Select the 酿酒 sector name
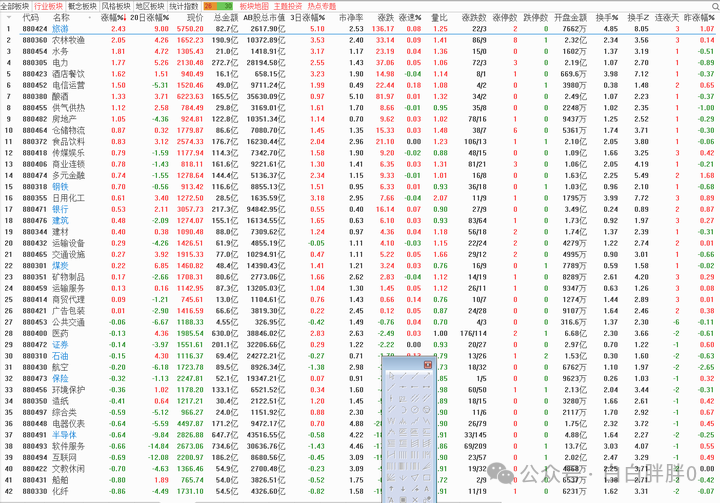The image size is (720, 503). click(60, 96)
